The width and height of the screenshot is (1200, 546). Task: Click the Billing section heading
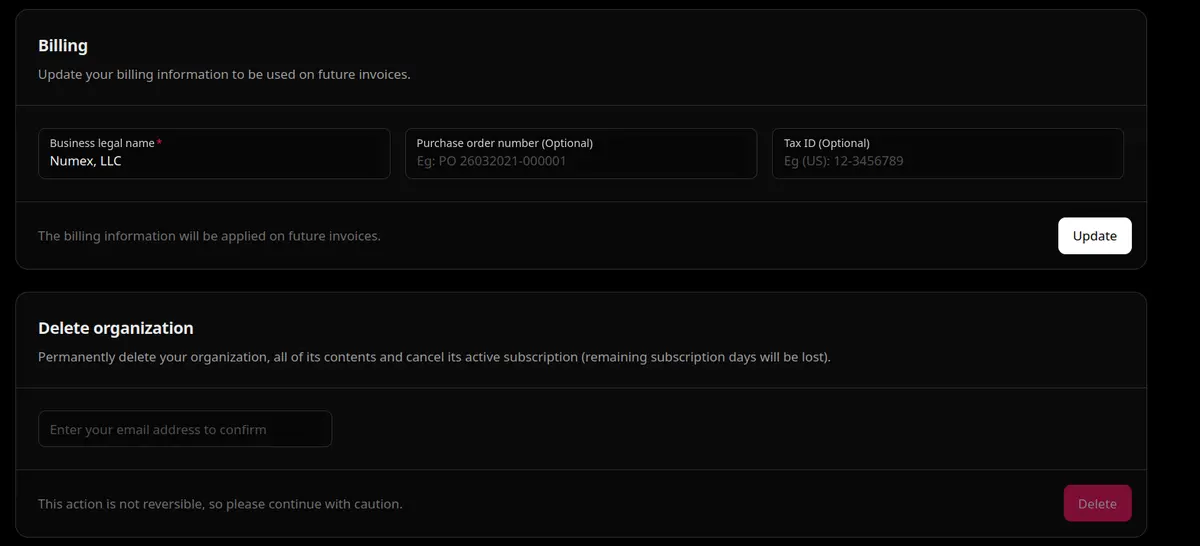63,46
